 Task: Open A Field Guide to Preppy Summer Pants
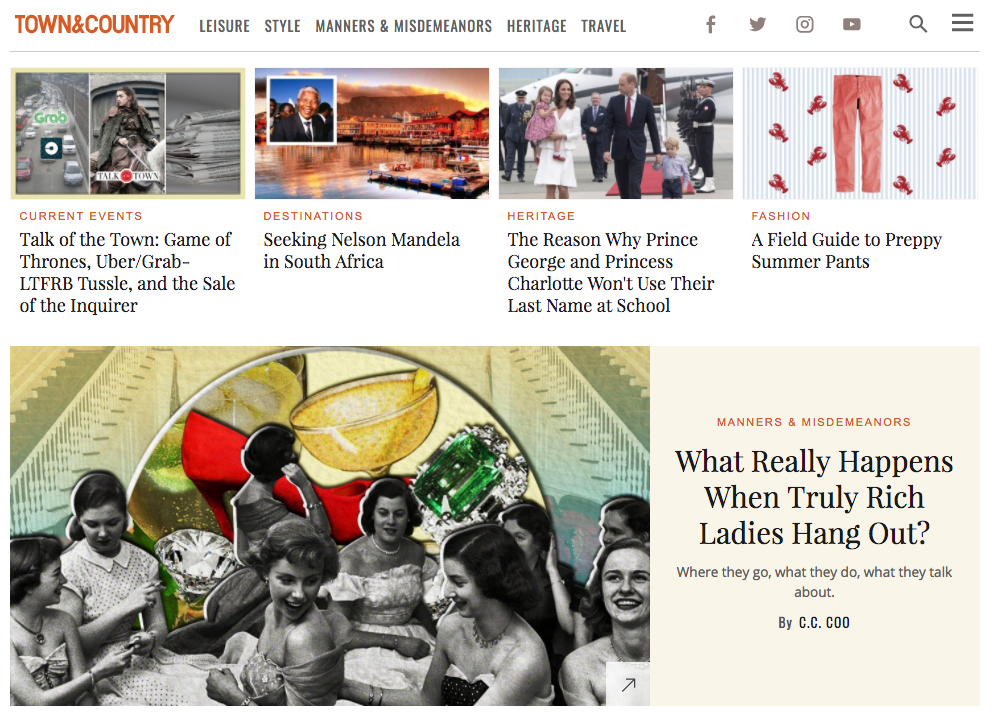tap(847, 250)
